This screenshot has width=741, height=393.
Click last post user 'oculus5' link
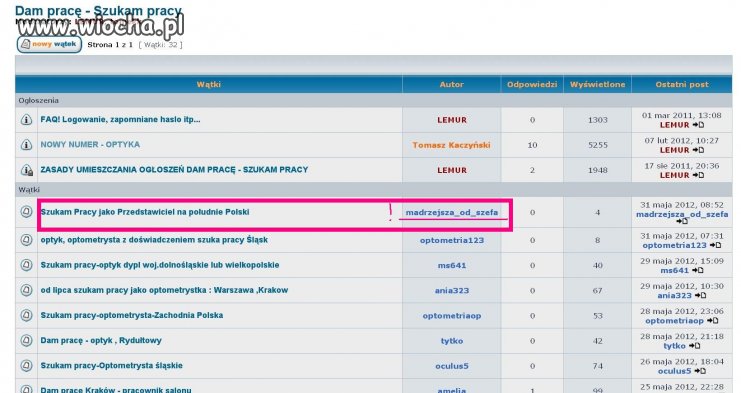tap(674, 371)
